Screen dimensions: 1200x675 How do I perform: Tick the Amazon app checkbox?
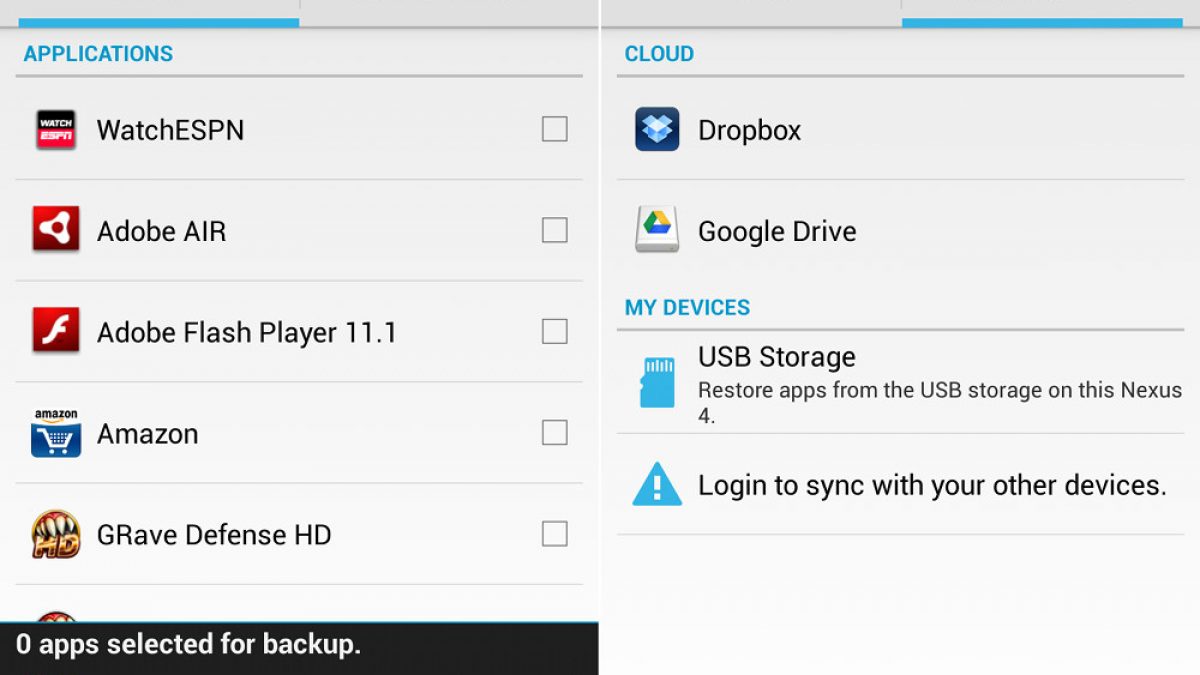point(554,432)
